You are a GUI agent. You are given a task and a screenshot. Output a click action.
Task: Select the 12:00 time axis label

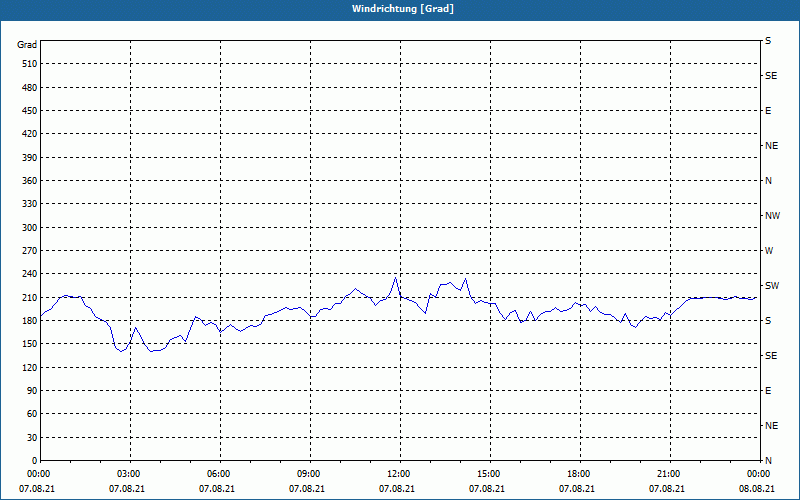[x=399, y=474]
